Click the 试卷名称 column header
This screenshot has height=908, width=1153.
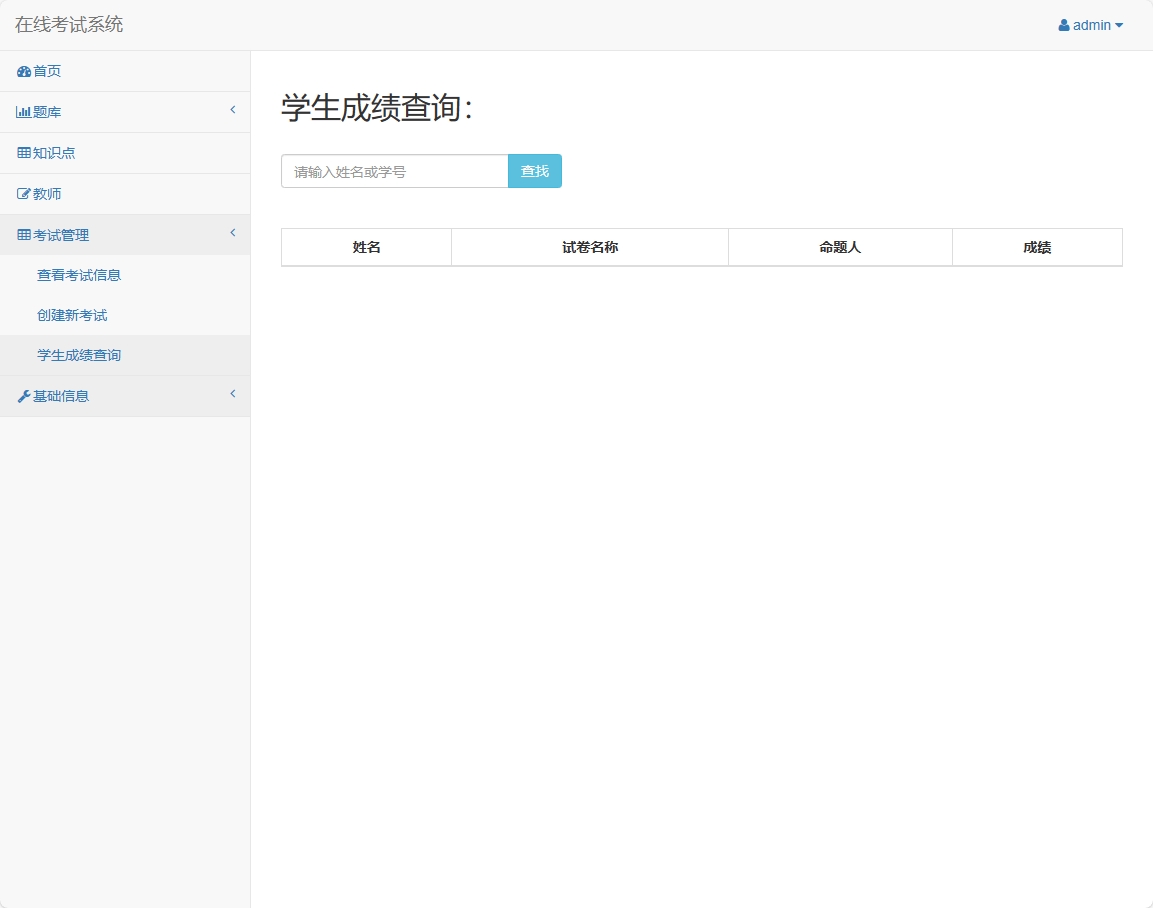[x=589, y=247]
